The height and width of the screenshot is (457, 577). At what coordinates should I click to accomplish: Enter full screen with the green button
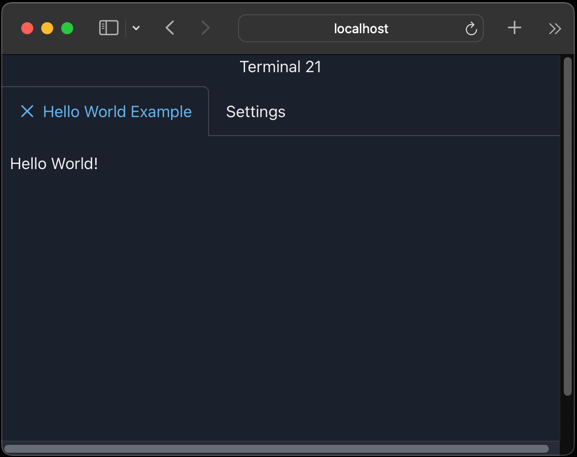pos(67,28)
